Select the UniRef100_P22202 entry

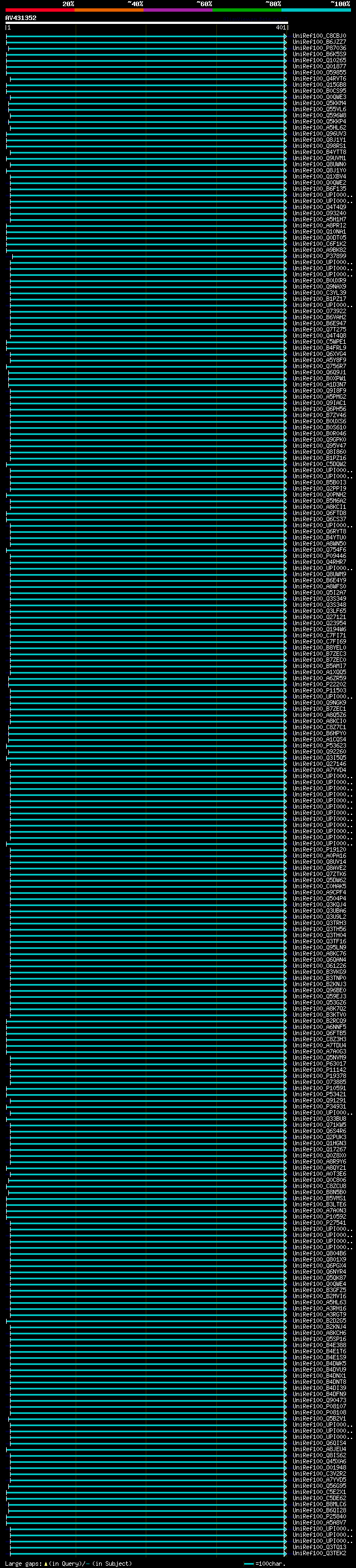tap(319, 684)
